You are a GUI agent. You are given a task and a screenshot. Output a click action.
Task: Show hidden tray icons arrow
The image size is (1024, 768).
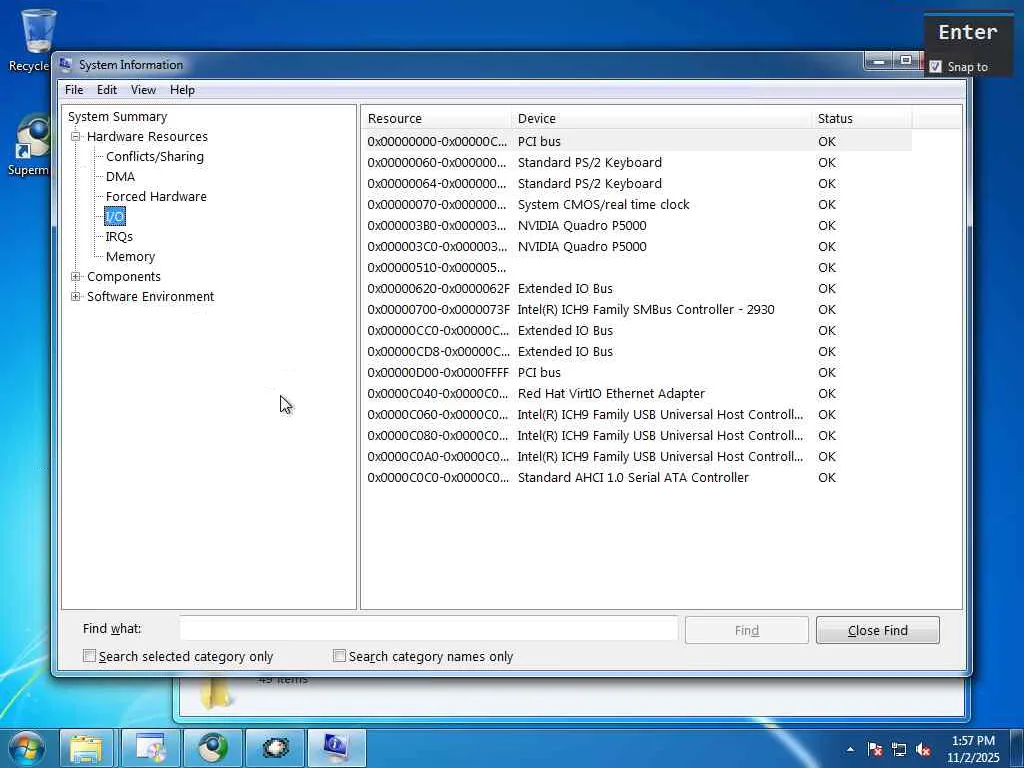point(850,750)
